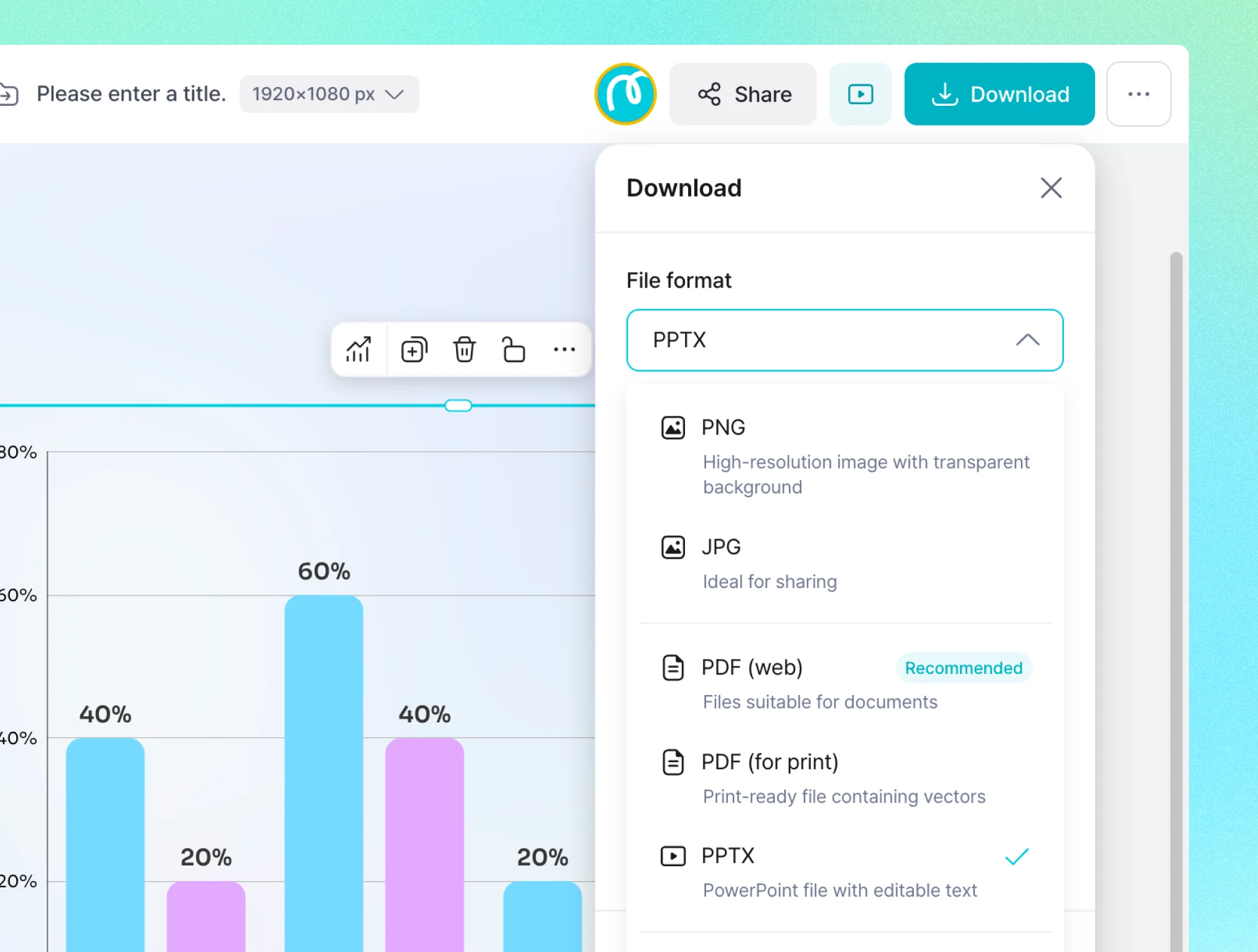Select the PNG file format option
Screen dimensions: 1258x952
tap(844, 457)
